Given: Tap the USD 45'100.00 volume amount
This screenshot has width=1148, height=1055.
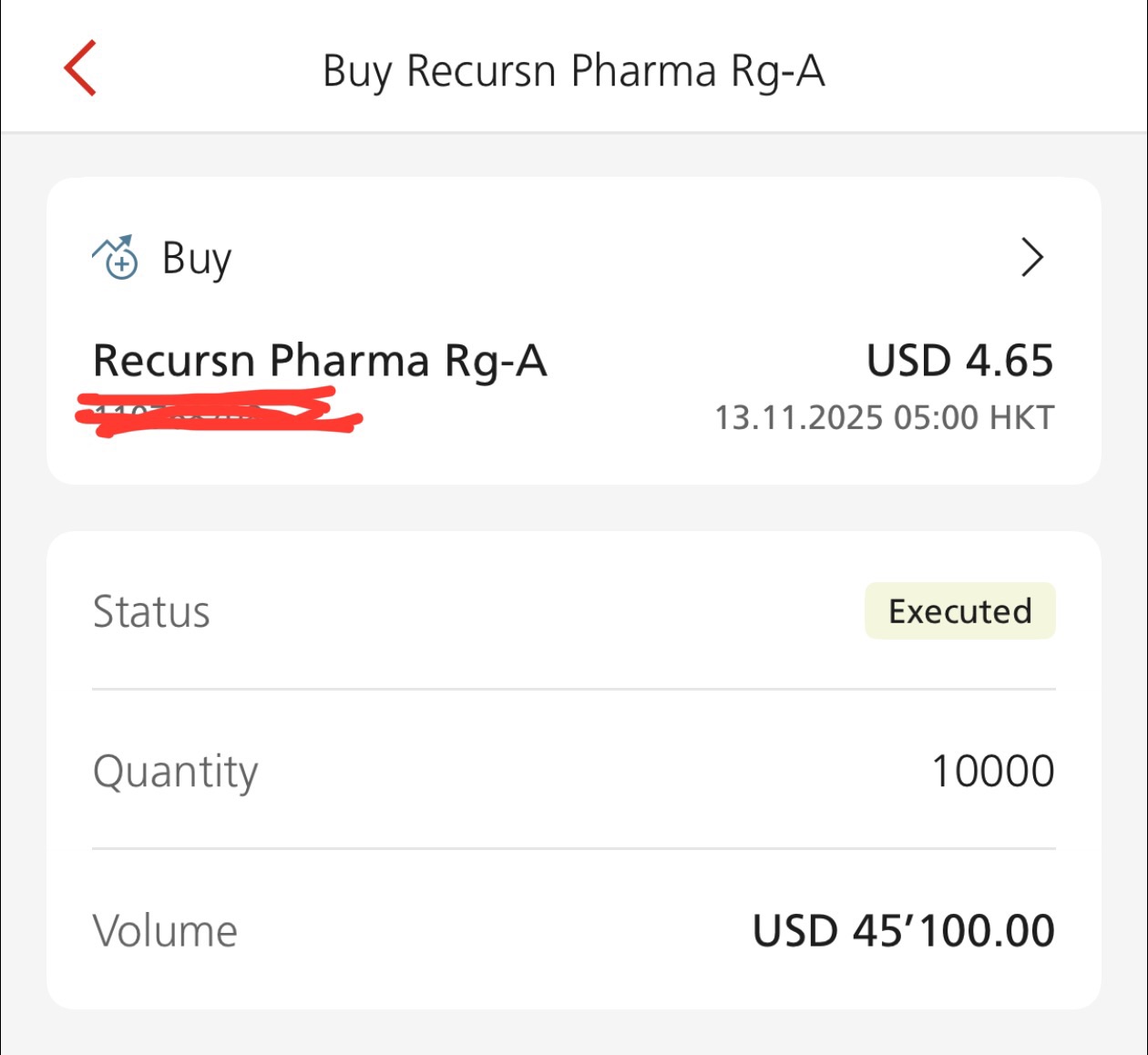Looking at the screenshot, I should pos(903,931).
